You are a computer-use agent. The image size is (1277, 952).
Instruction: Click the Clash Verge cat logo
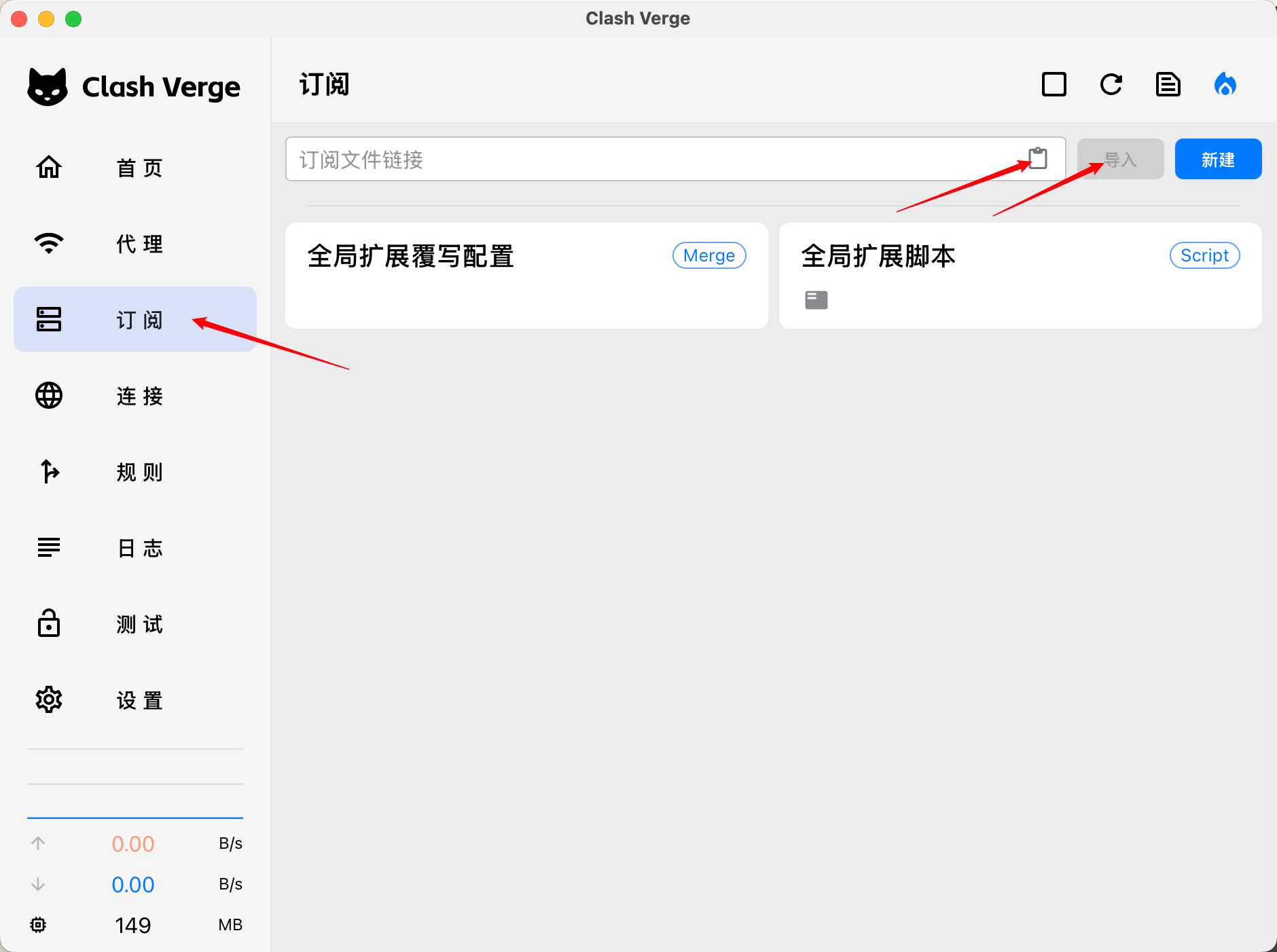pyautogui.click(x=48, y=87)
